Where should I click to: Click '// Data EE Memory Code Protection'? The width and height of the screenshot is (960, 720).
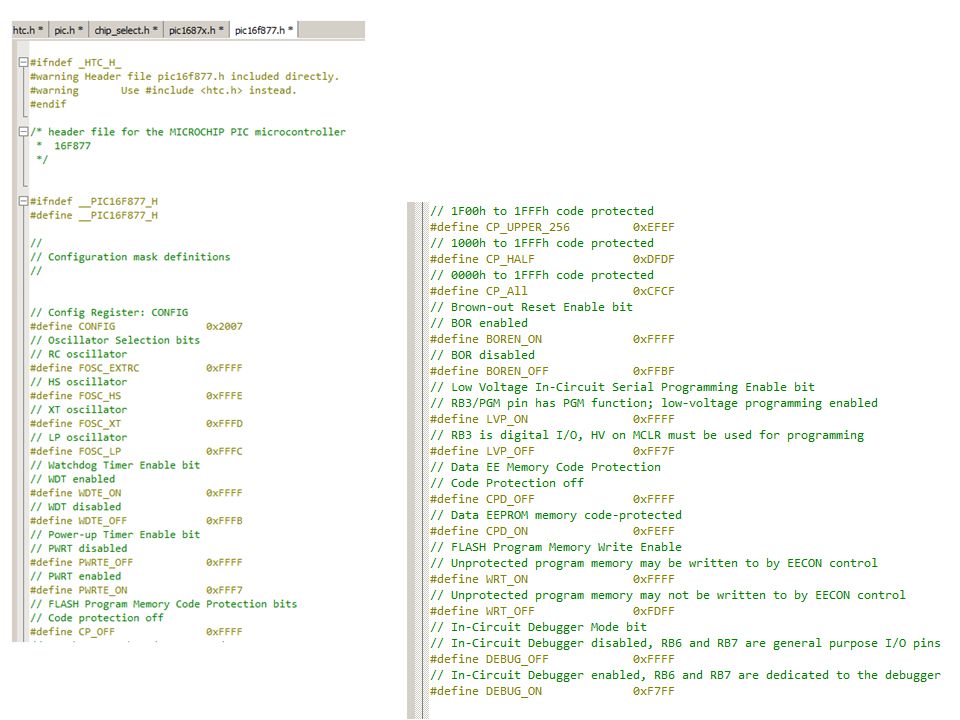(x=546, y=467)
